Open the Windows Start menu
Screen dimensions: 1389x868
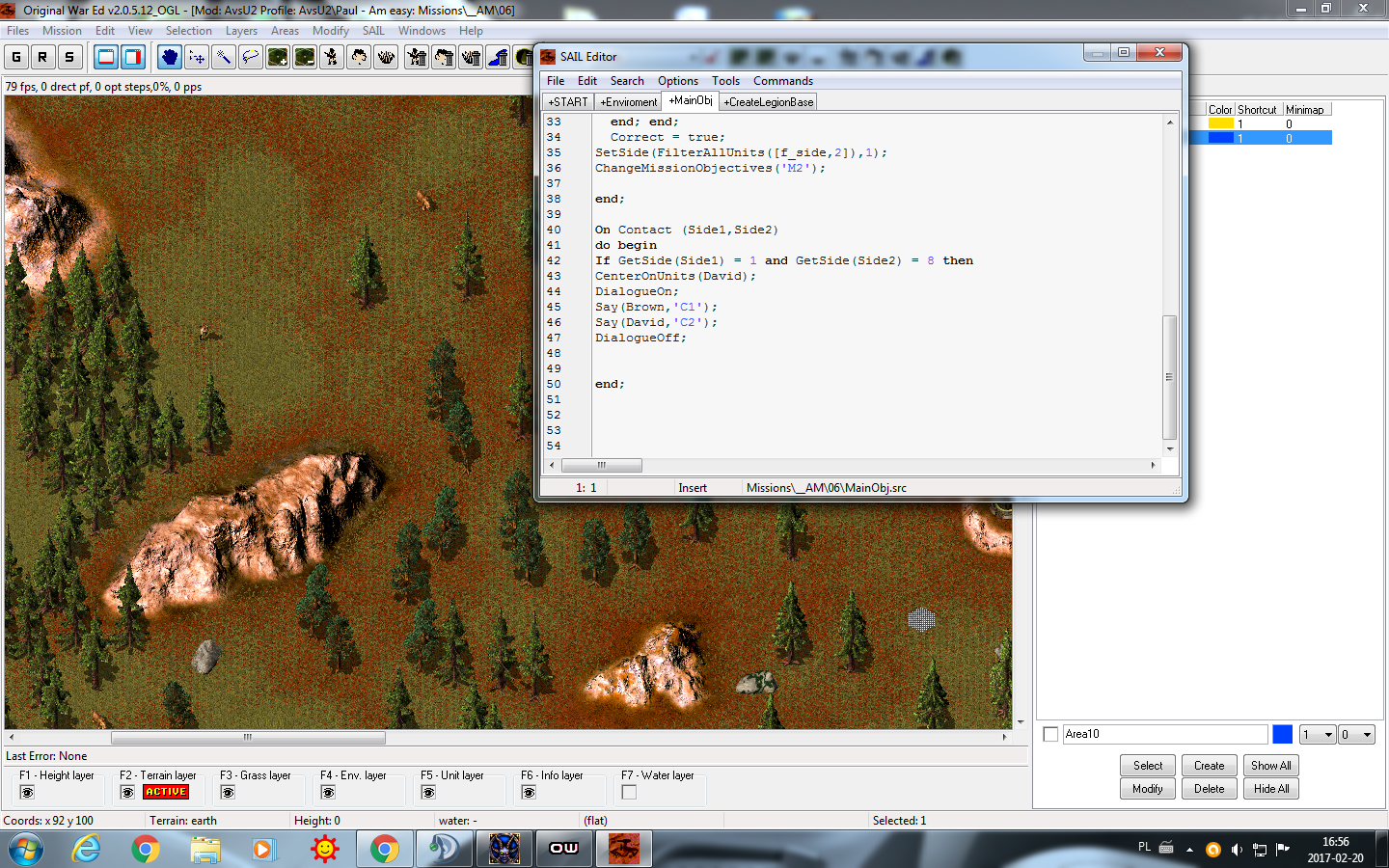(x=25, y=849)
